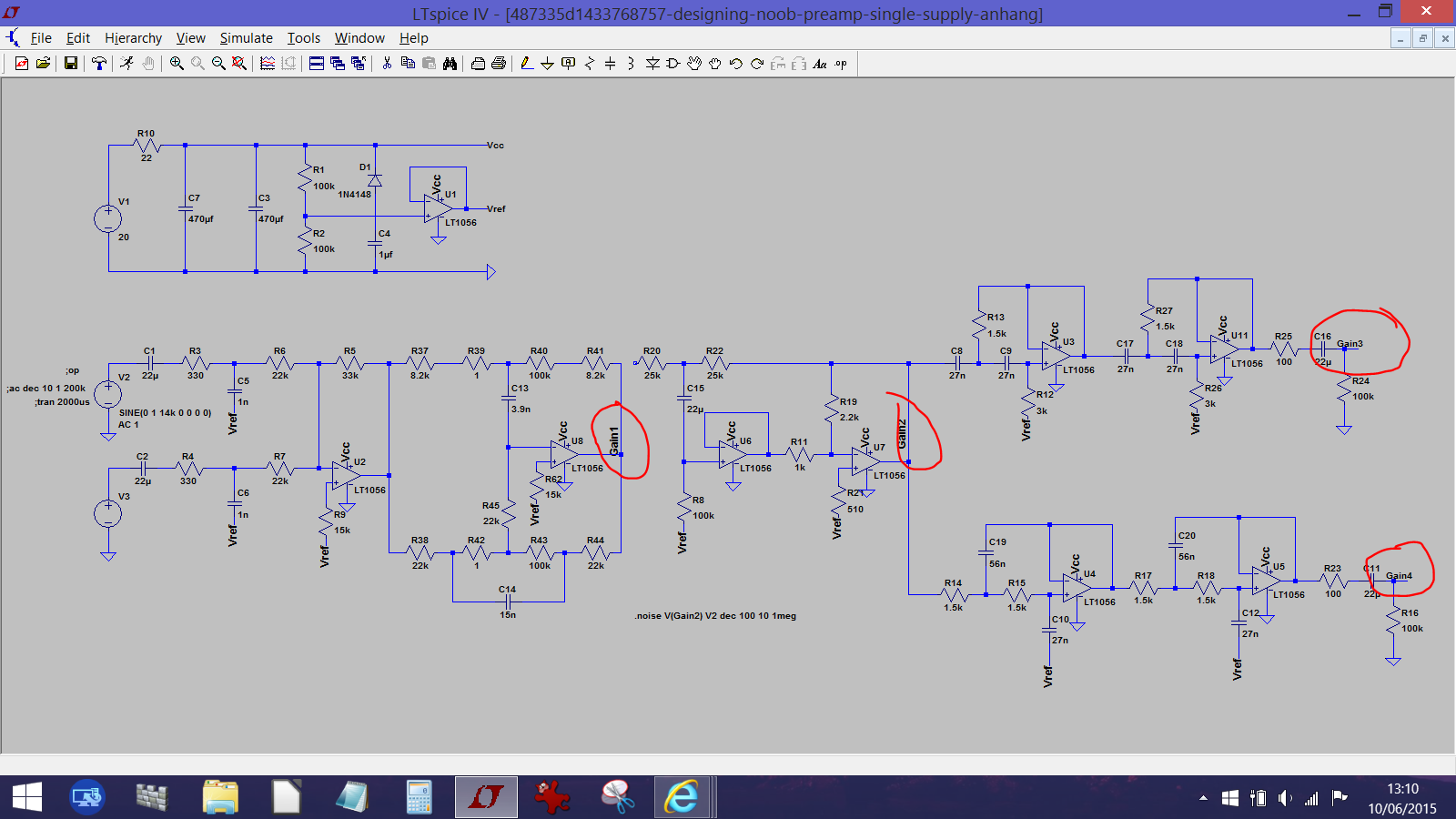Save the schematic with the floppy icon
The width and height of the screenshot is (1456, 819).
(70, 64)
